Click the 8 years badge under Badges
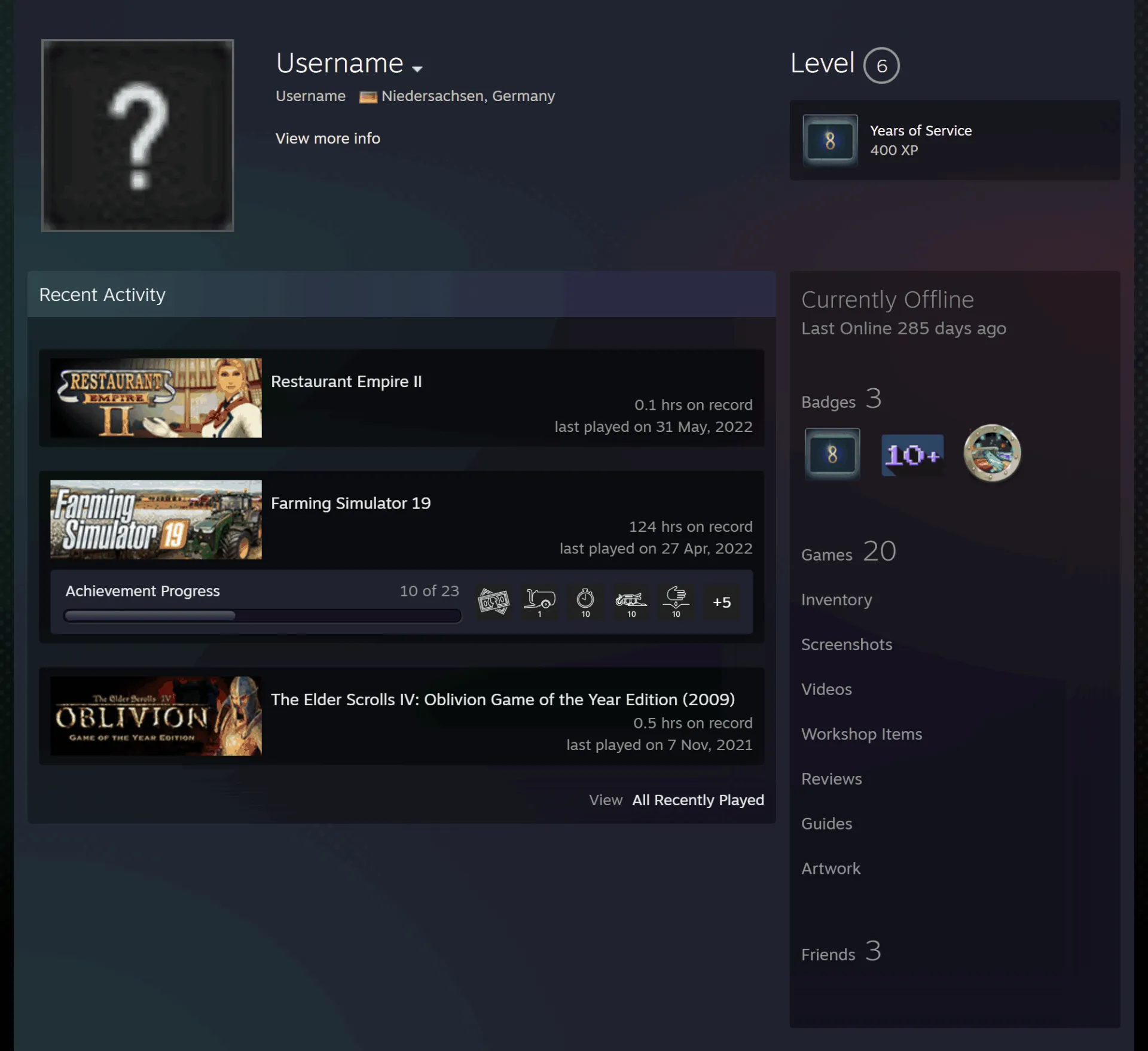The width and height of the screenshot is (1148, 1051). [x=832, y=454]
